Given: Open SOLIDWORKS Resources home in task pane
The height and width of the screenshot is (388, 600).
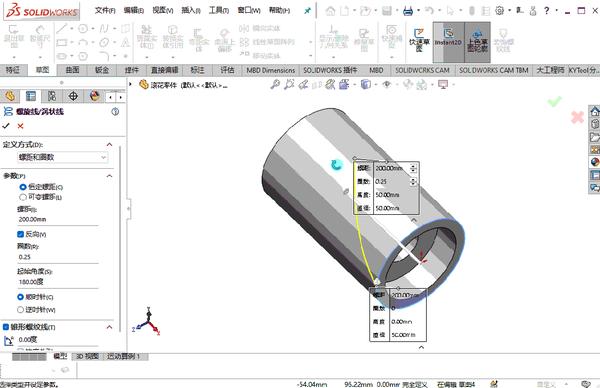Looking at the screenshot, I should tap(595, 111).
